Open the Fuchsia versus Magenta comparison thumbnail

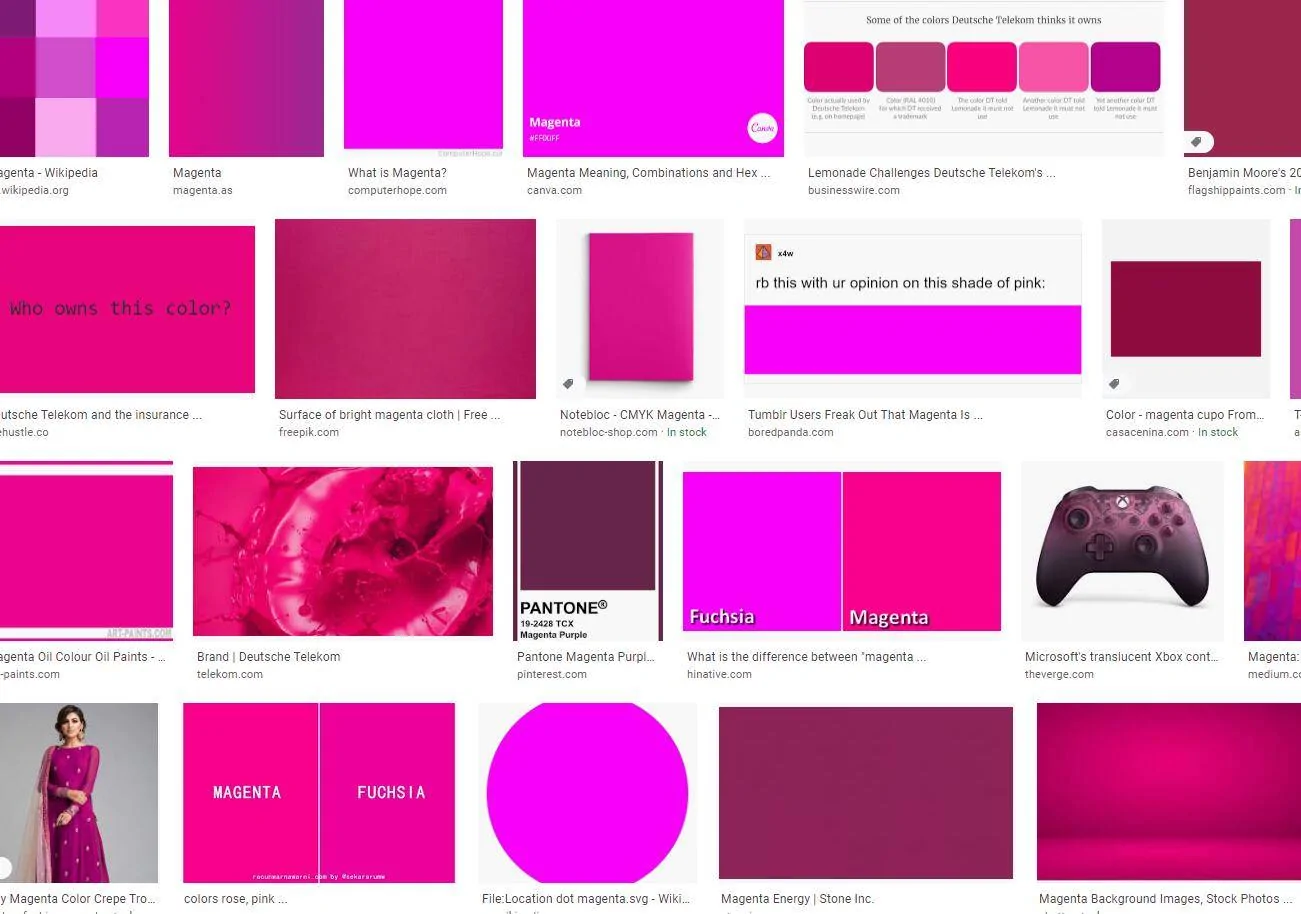tap(842, 551)
